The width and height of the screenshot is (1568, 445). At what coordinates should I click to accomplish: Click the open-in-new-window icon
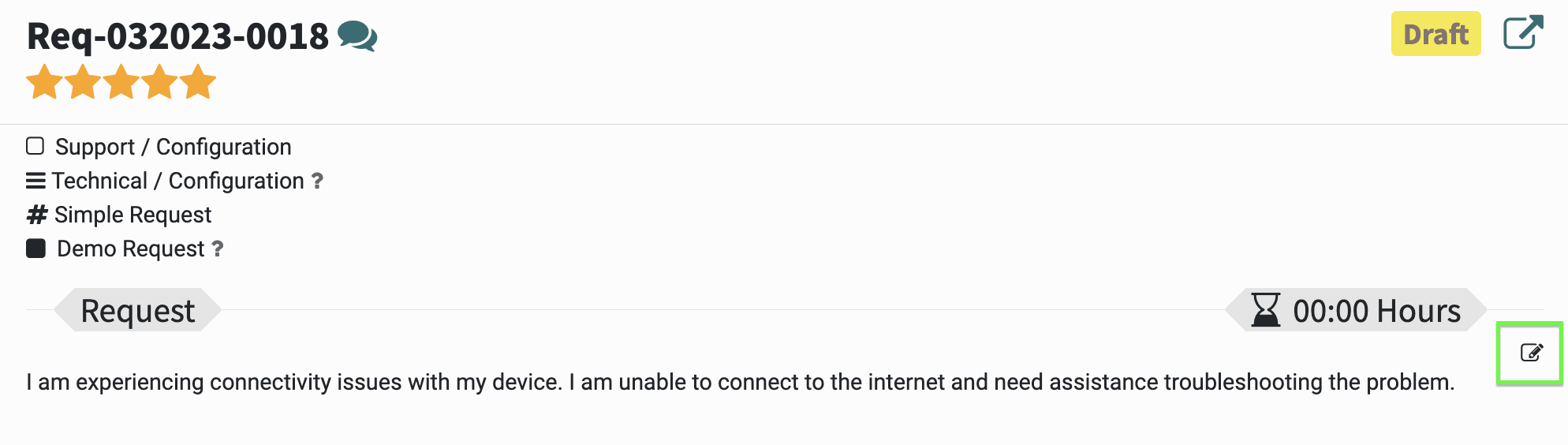tap(1523, 33)
